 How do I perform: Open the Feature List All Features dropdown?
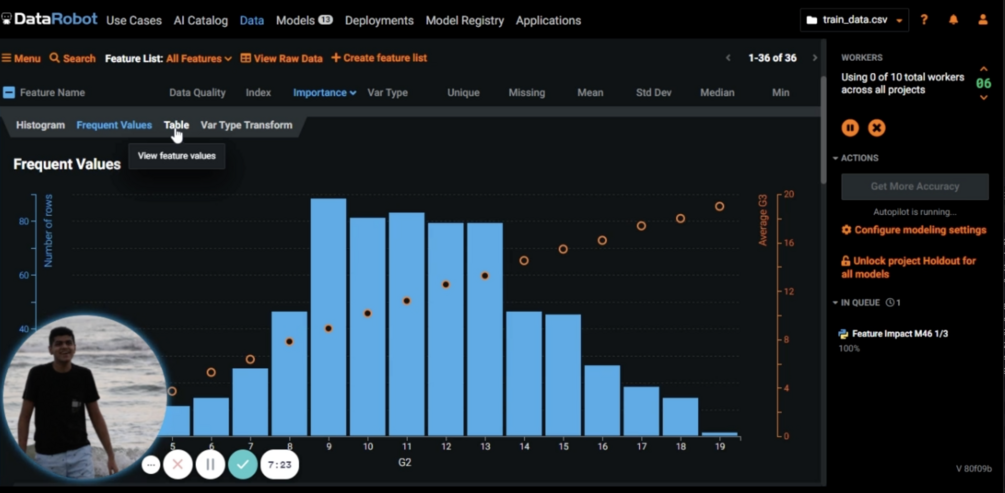tap(199, 58)
